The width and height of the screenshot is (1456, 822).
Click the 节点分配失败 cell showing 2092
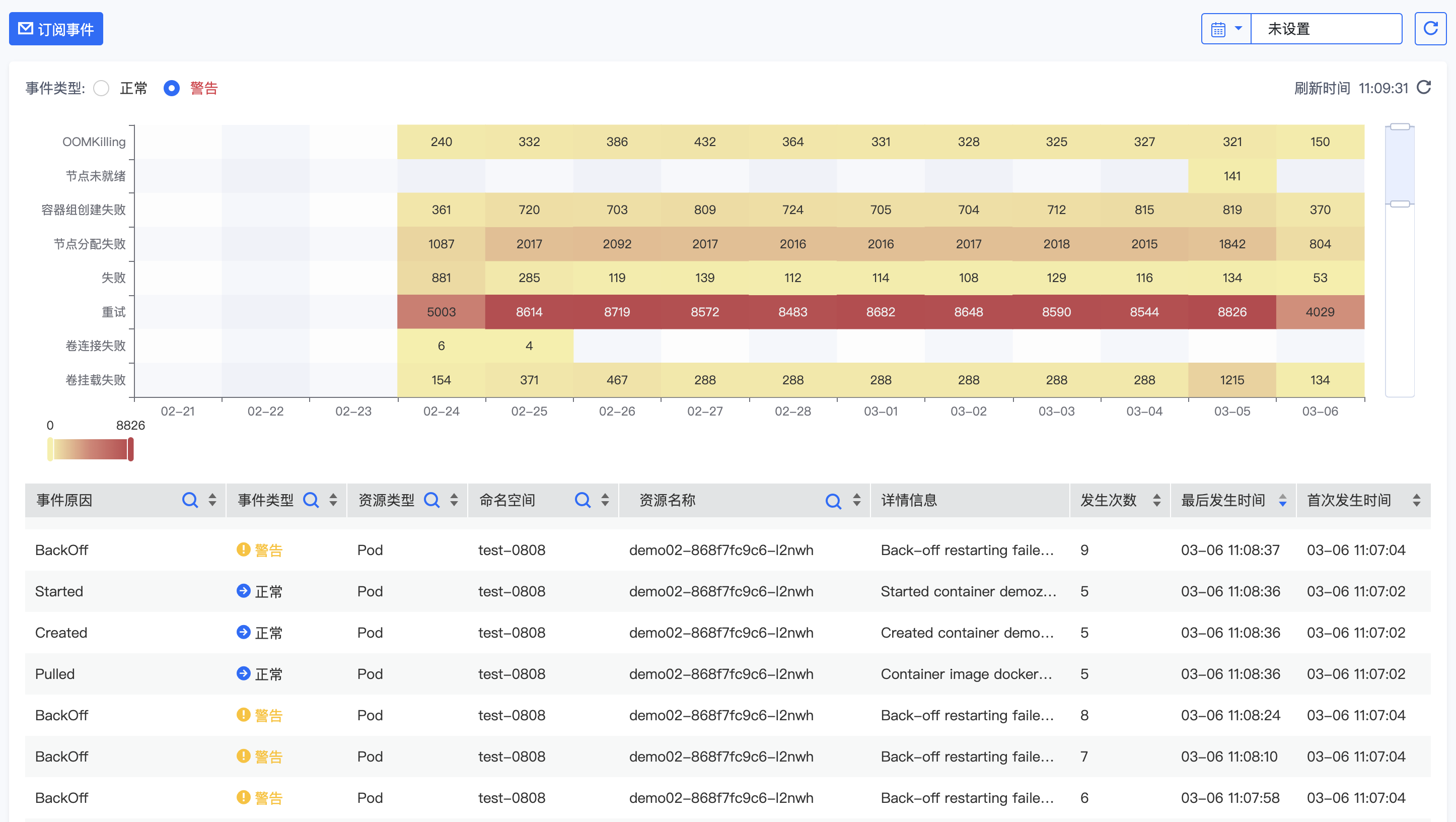pyautogui.click(x=617, y=244)
